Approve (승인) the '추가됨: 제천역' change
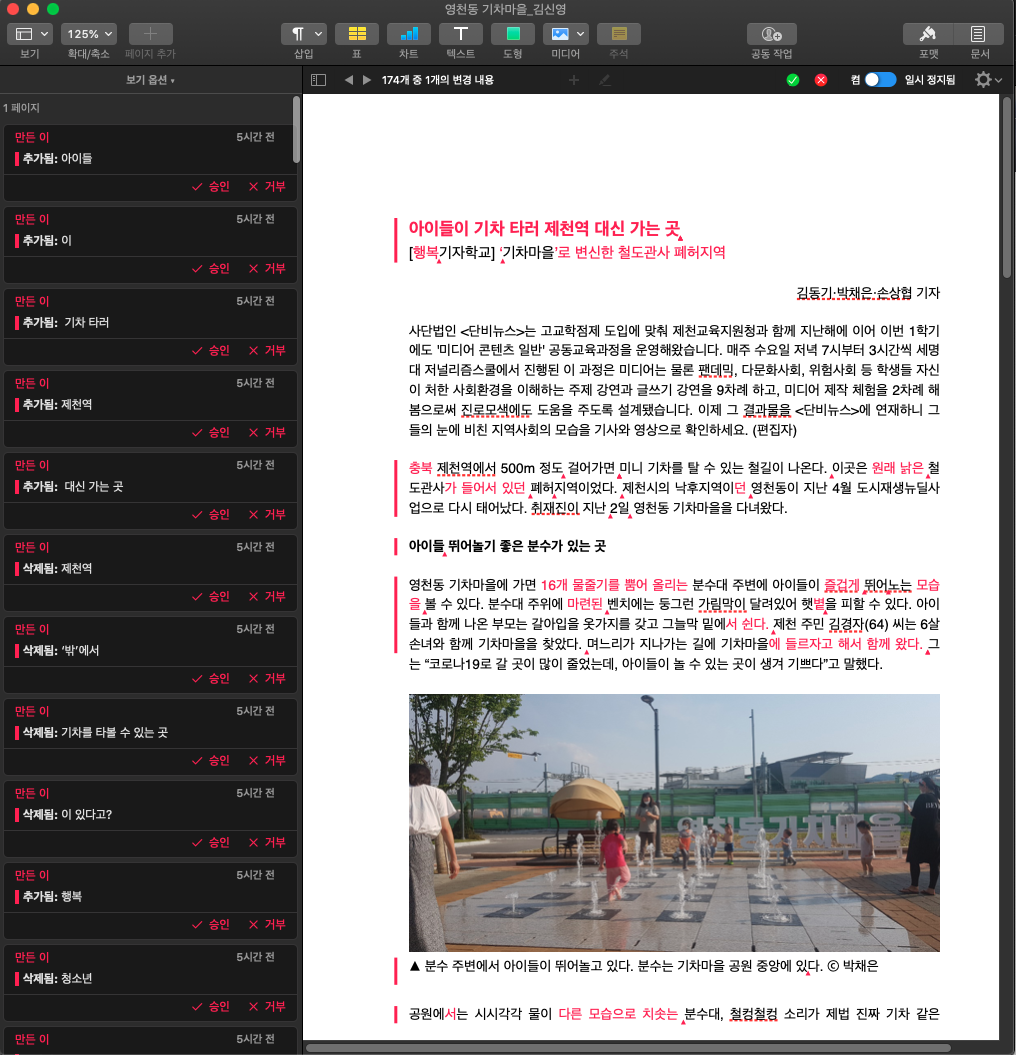This screenshot has width=1016, height=1055. pos(211,433)
